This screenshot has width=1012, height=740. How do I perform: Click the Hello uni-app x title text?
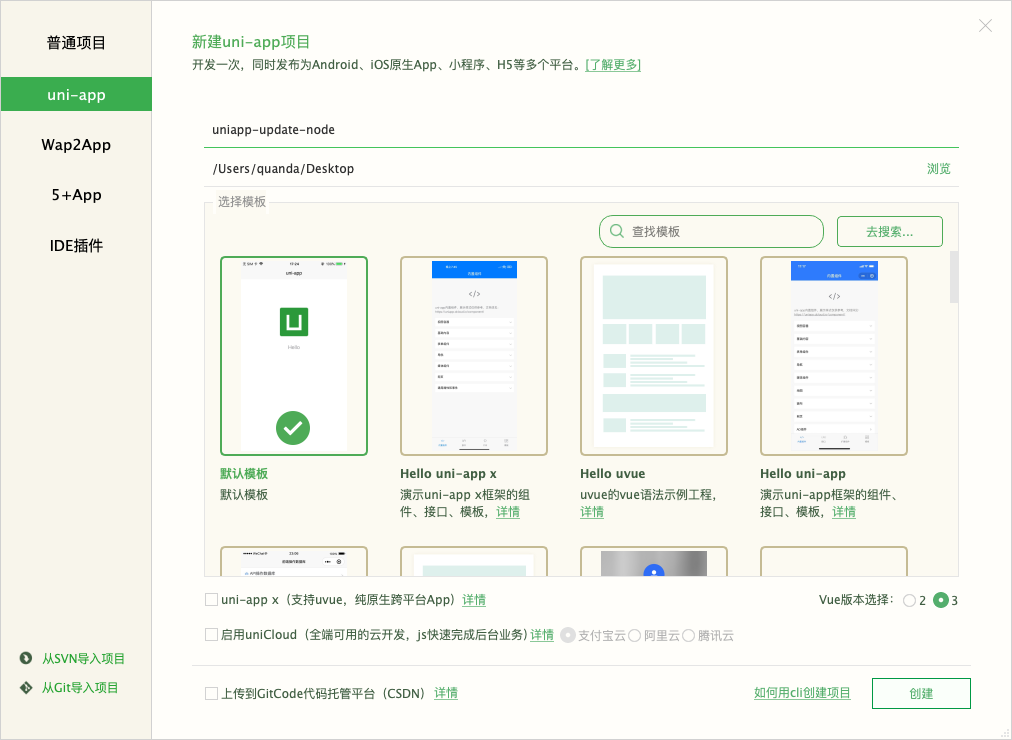tap(448, 474)
